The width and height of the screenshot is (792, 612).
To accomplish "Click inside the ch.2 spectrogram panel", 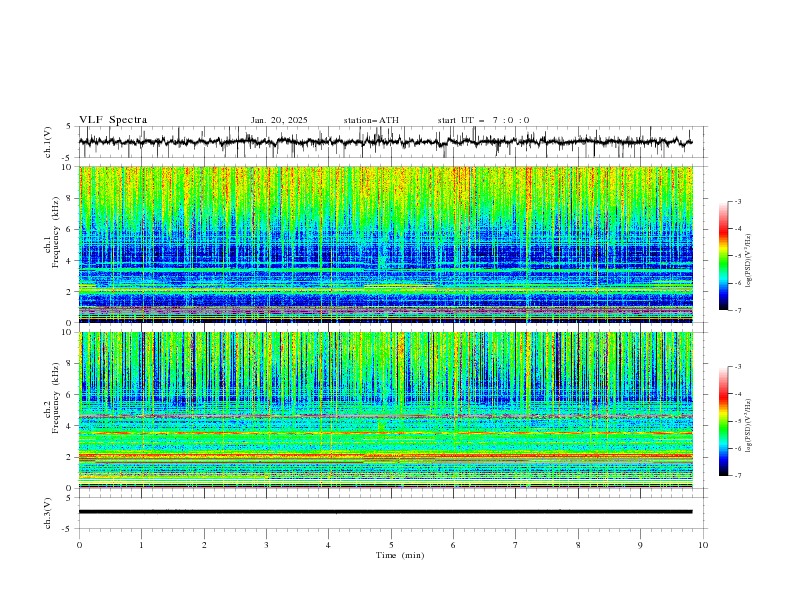I will 385,410.
